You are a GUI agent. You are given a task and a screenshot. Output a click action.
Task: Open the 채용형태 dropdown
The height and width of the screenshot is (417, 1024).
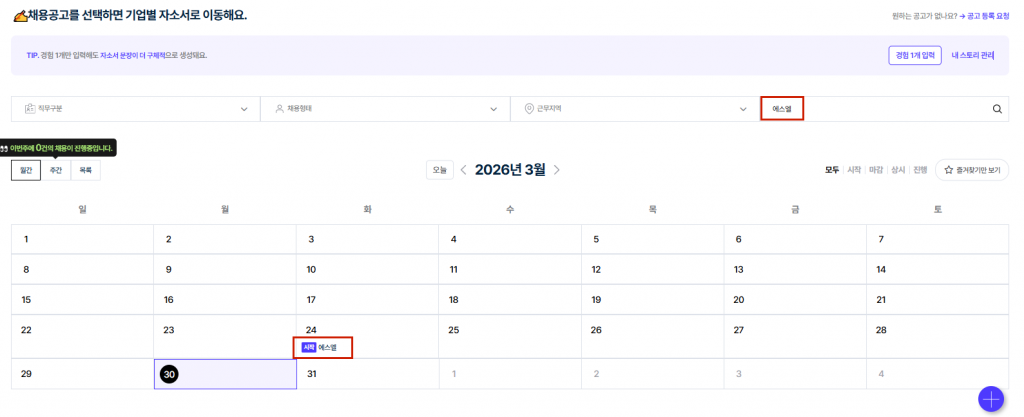point(494,109)
